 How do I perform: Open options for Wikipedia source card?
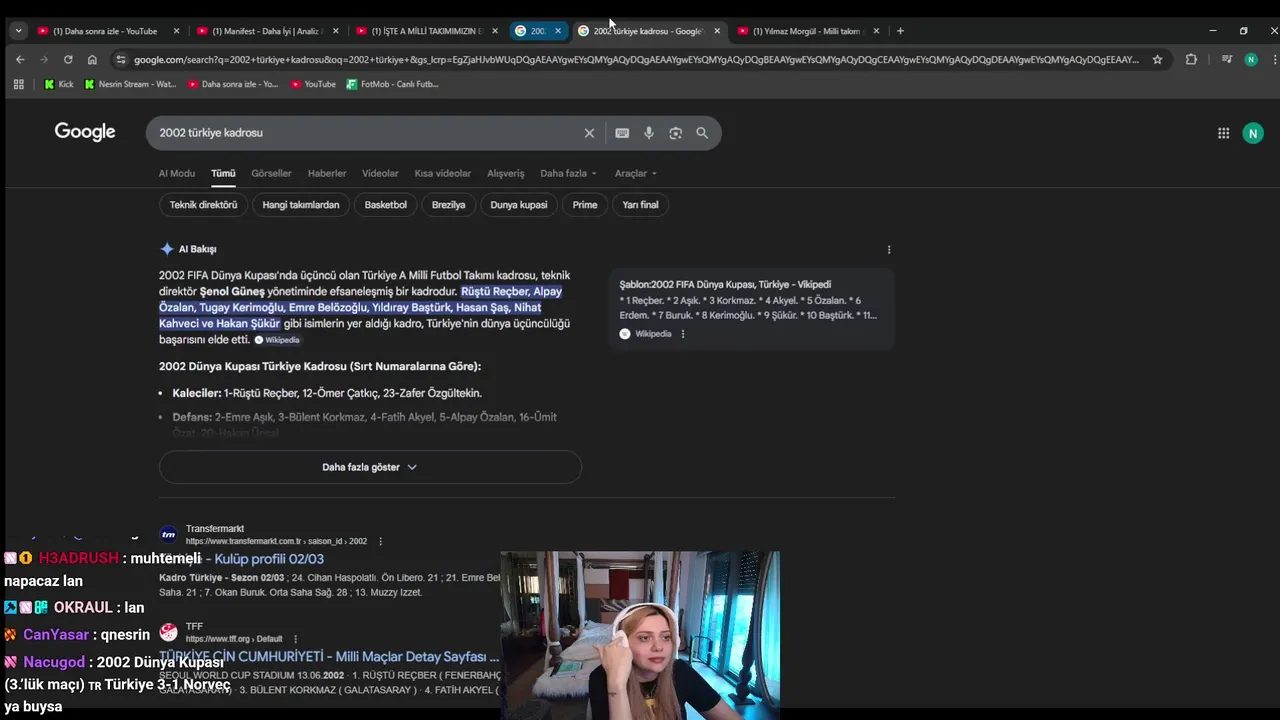[683, 334]
